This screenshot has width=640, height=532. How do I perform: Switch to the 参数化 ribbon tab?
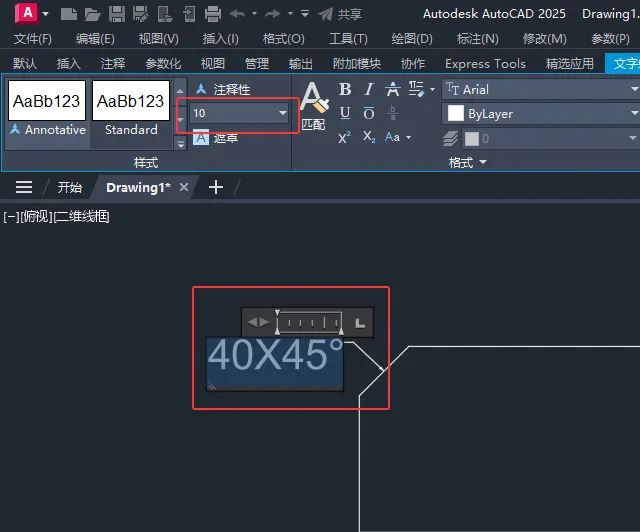click(163, 63)
